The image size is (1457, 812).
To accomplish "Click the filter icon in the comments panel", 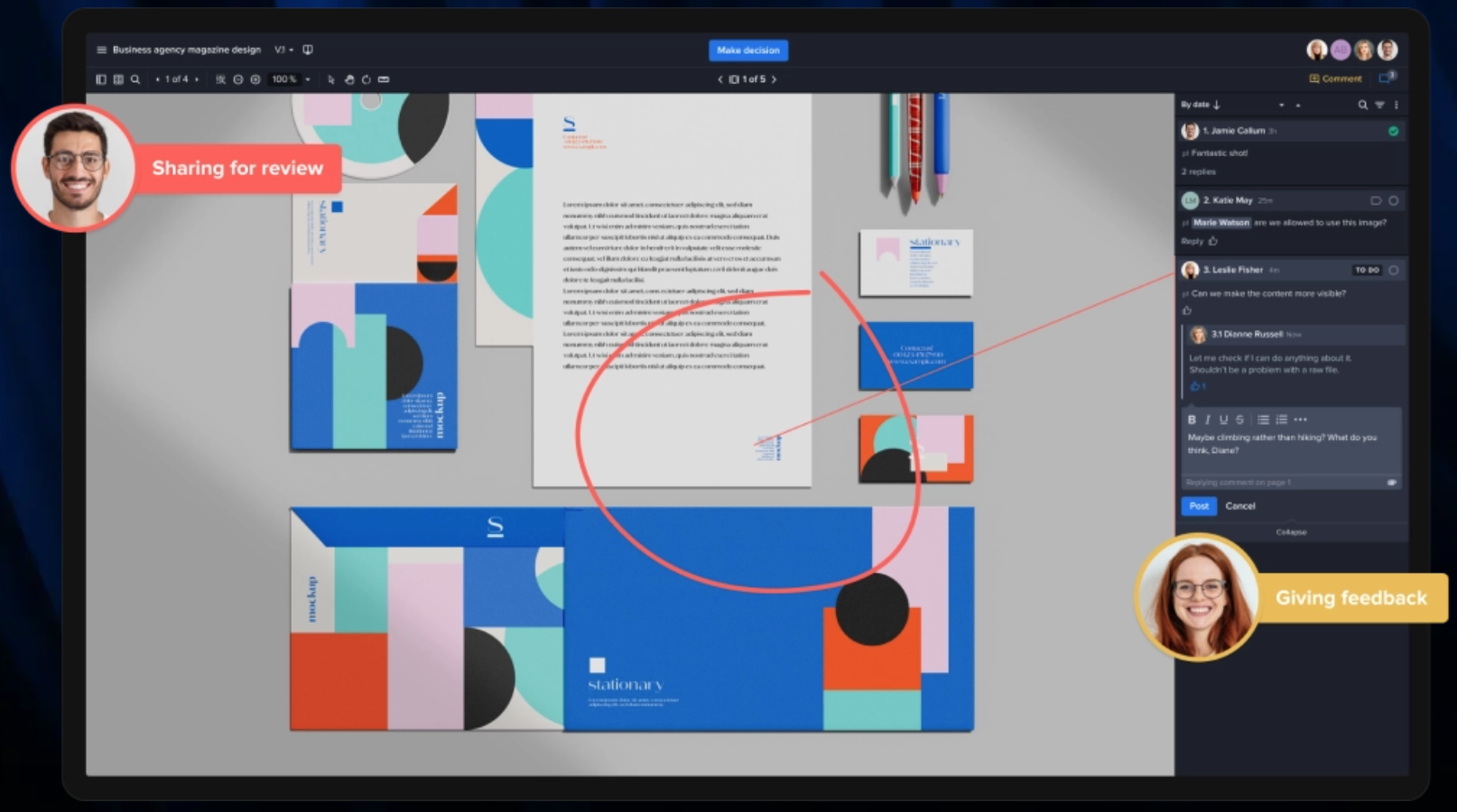I will point(1380,105).
